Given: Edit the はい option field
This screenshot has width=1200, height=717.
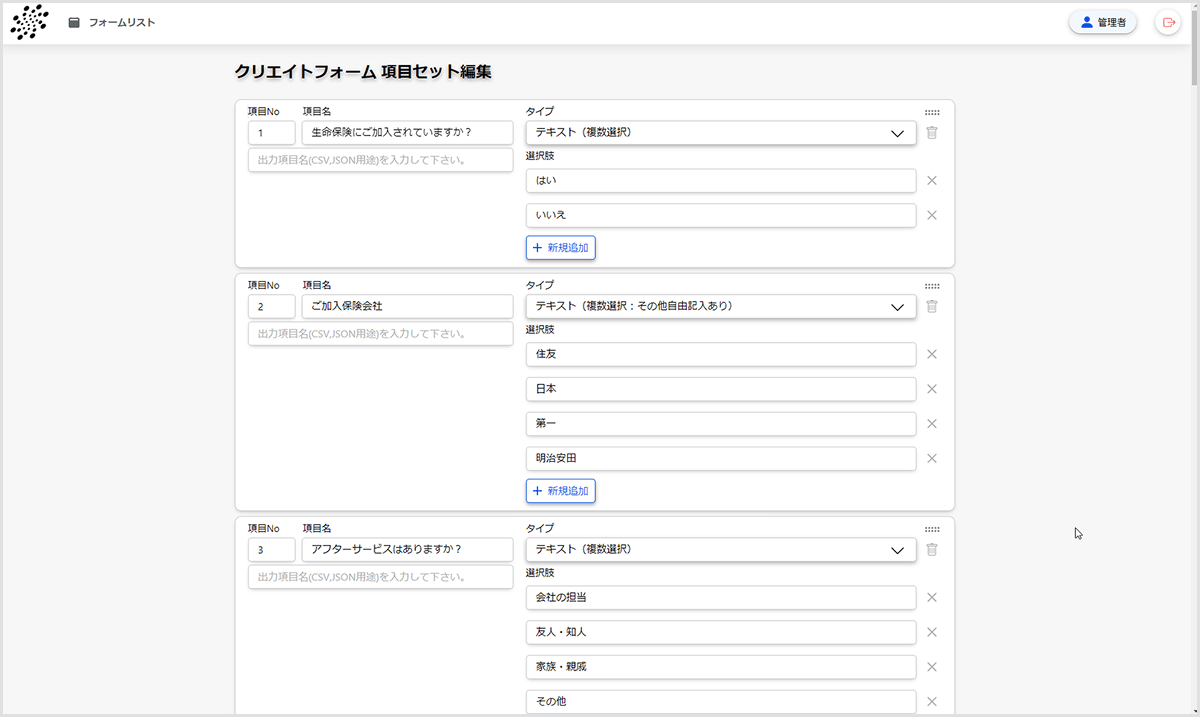Looking at the screenshot, I should click(721, 181).
